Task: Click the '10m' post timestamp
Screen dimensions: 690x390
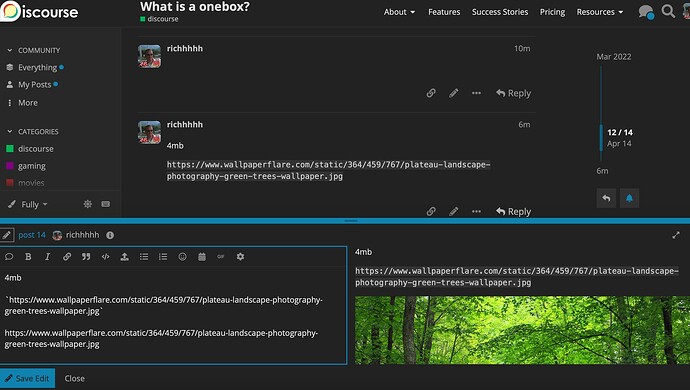Action: (x=522, y=48)
